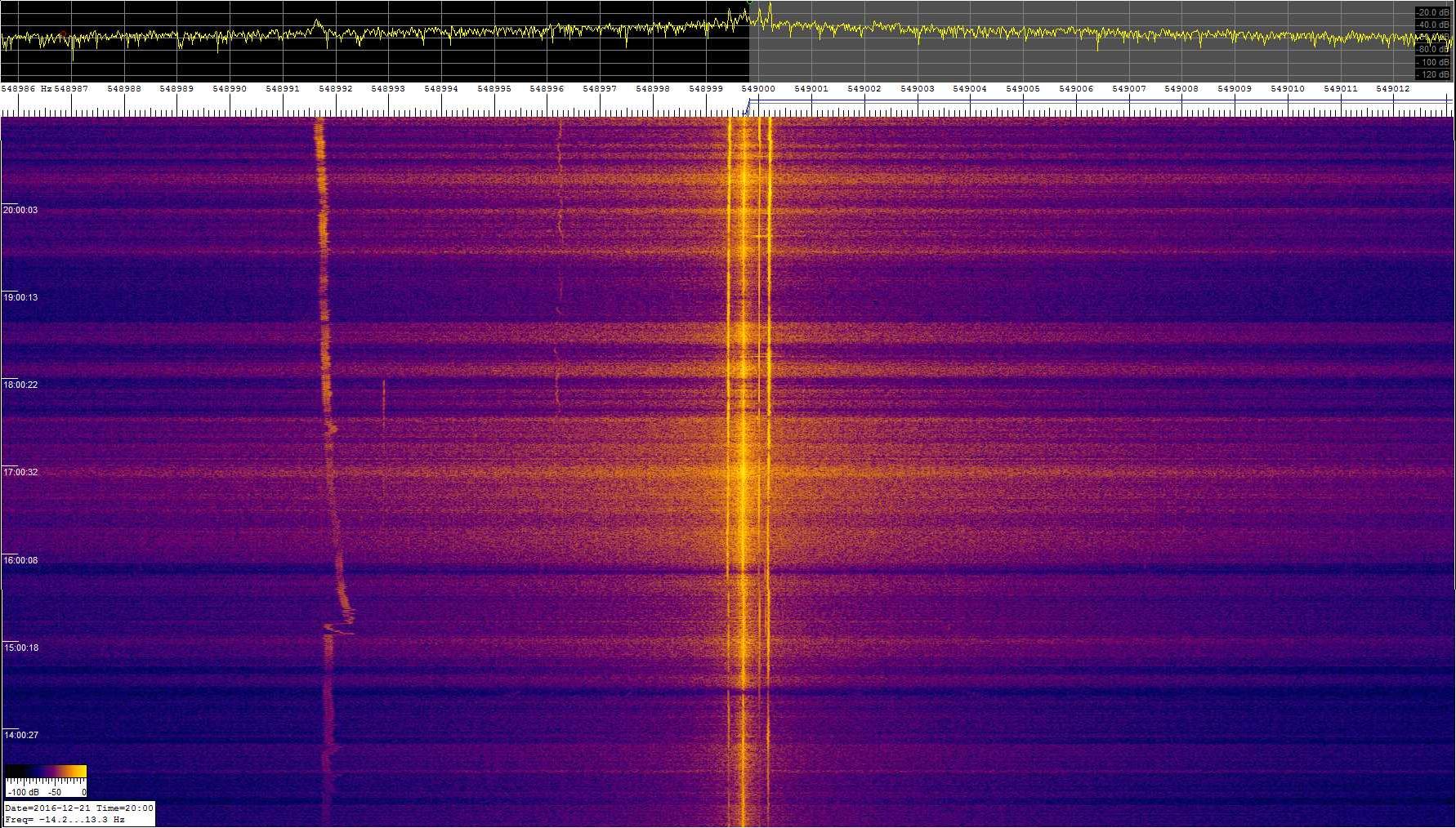Click the -20.0 dB amplitude scale label
This screenshot has width=1456, height=828.
click(x=1433, y=12)
